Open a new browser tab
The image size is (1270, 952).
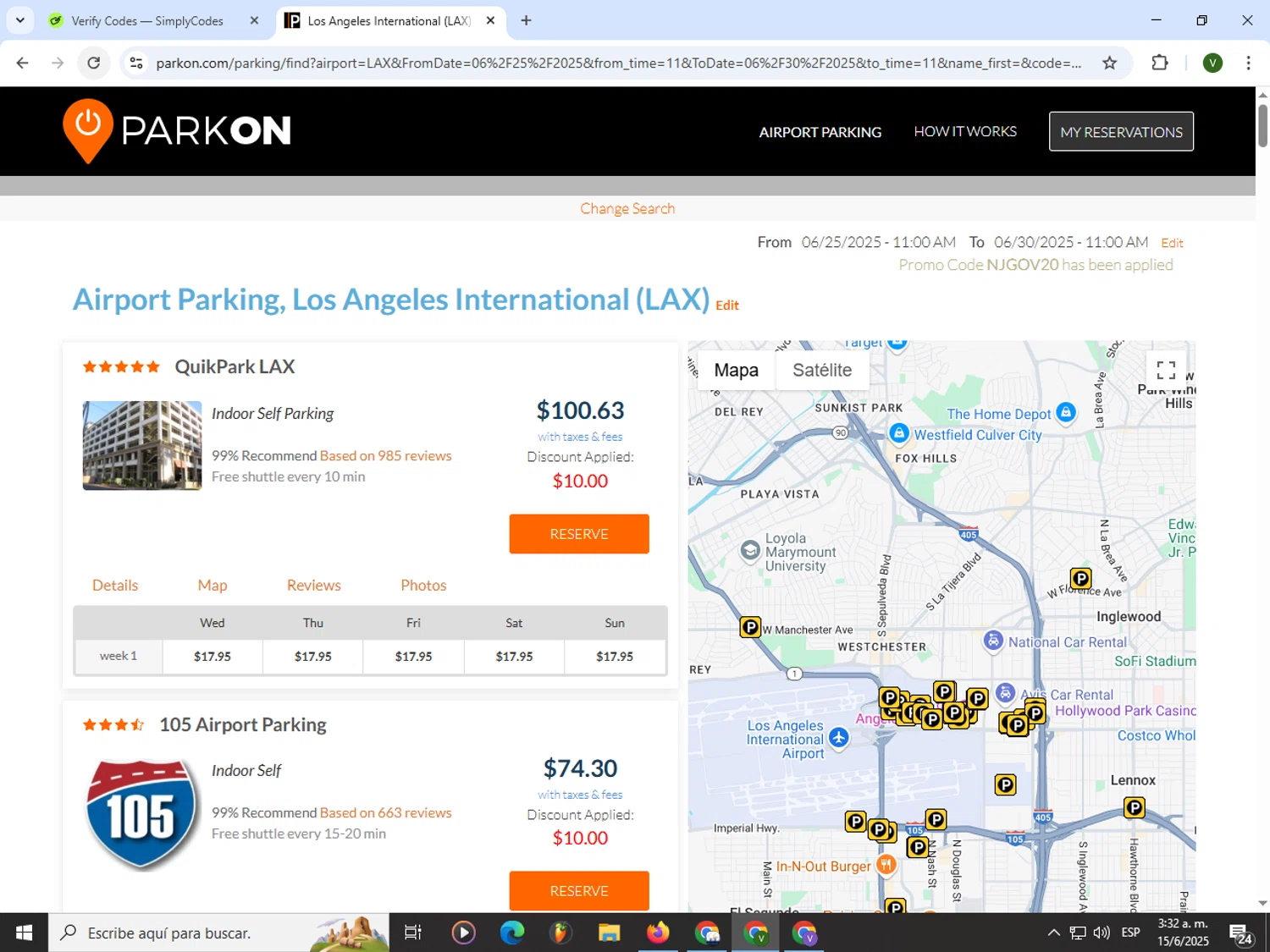coord(526,20)
